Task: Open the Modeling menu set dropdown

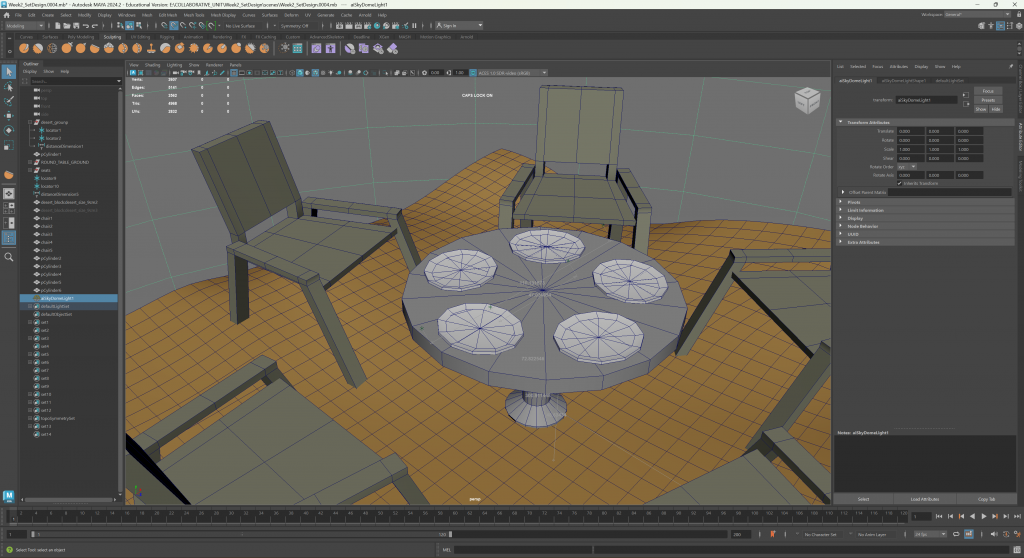Action: tap(26, 26)
